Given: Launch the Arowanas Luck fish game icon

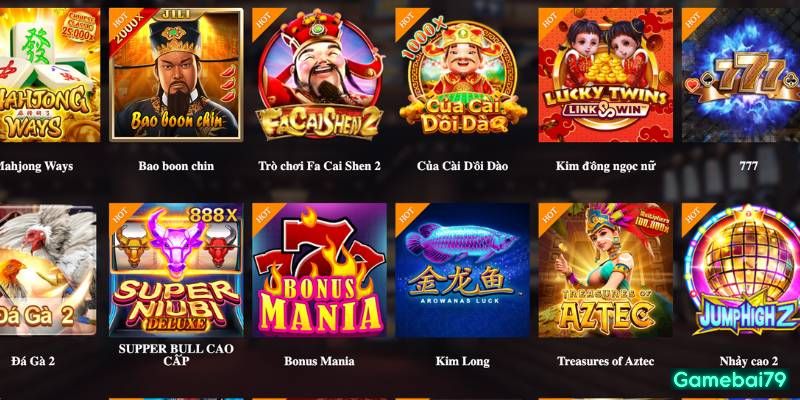Looking at the screenshot, I should click(462, 270).
